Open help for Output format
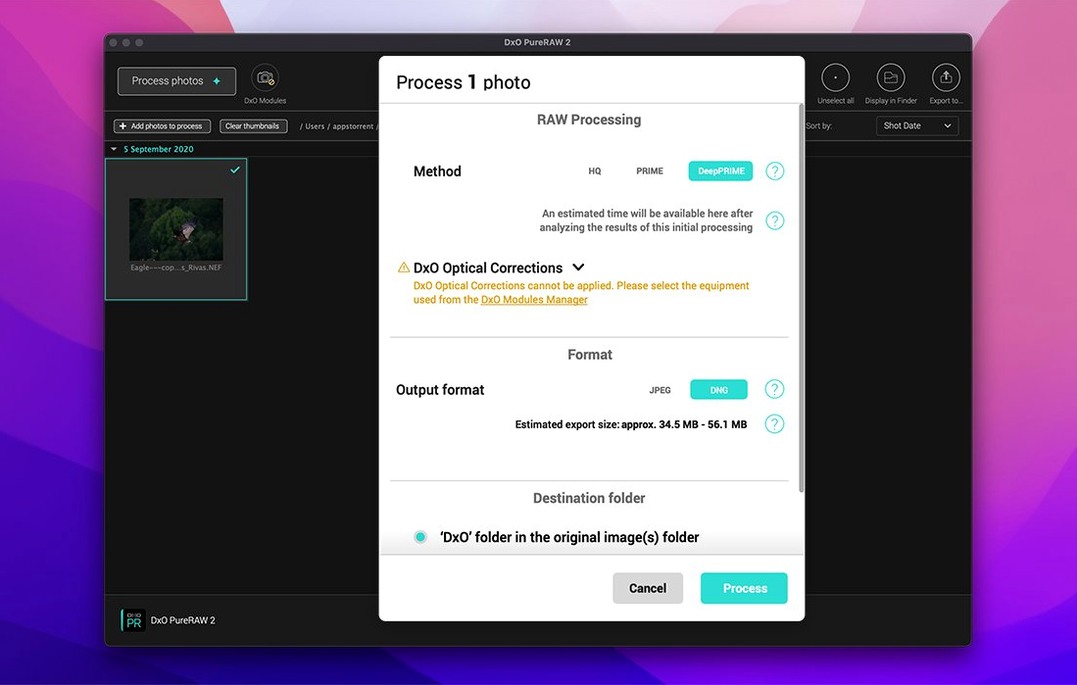Image resolution: width=1077 pixels, height=685 pixels. click(x=774, y=390)
